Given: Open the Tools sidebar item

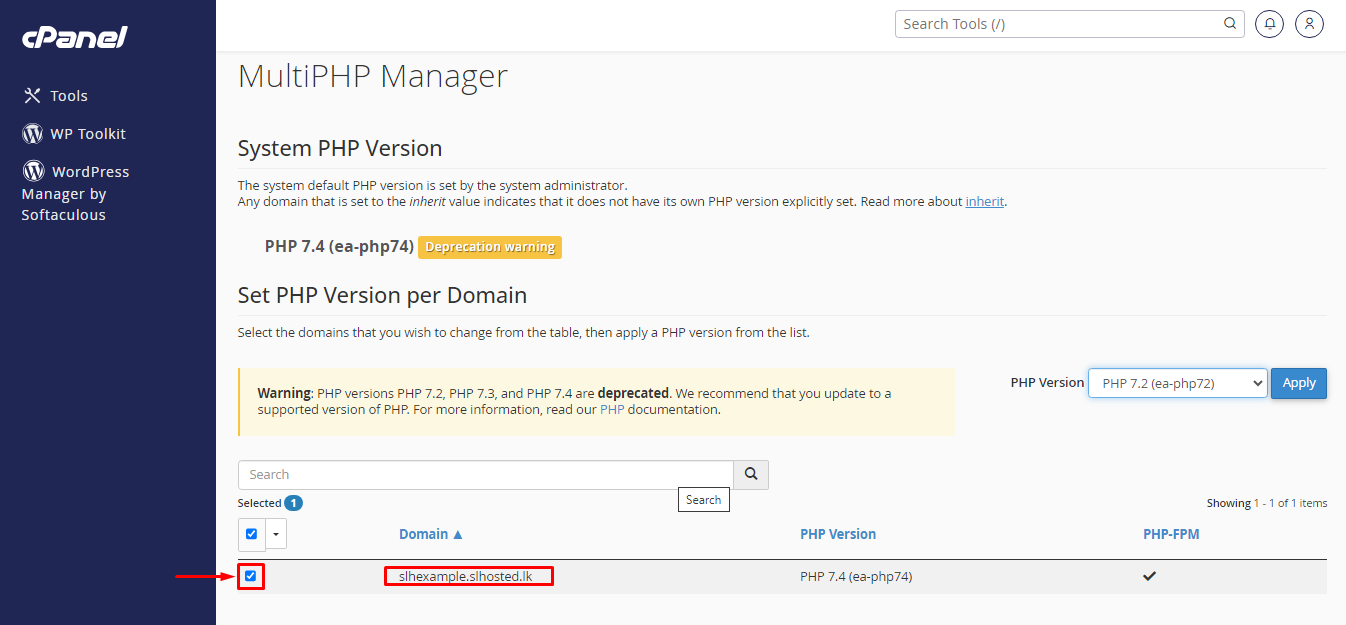Looking at the screenshot, I should pyautogui.click(x=69, y=96).
